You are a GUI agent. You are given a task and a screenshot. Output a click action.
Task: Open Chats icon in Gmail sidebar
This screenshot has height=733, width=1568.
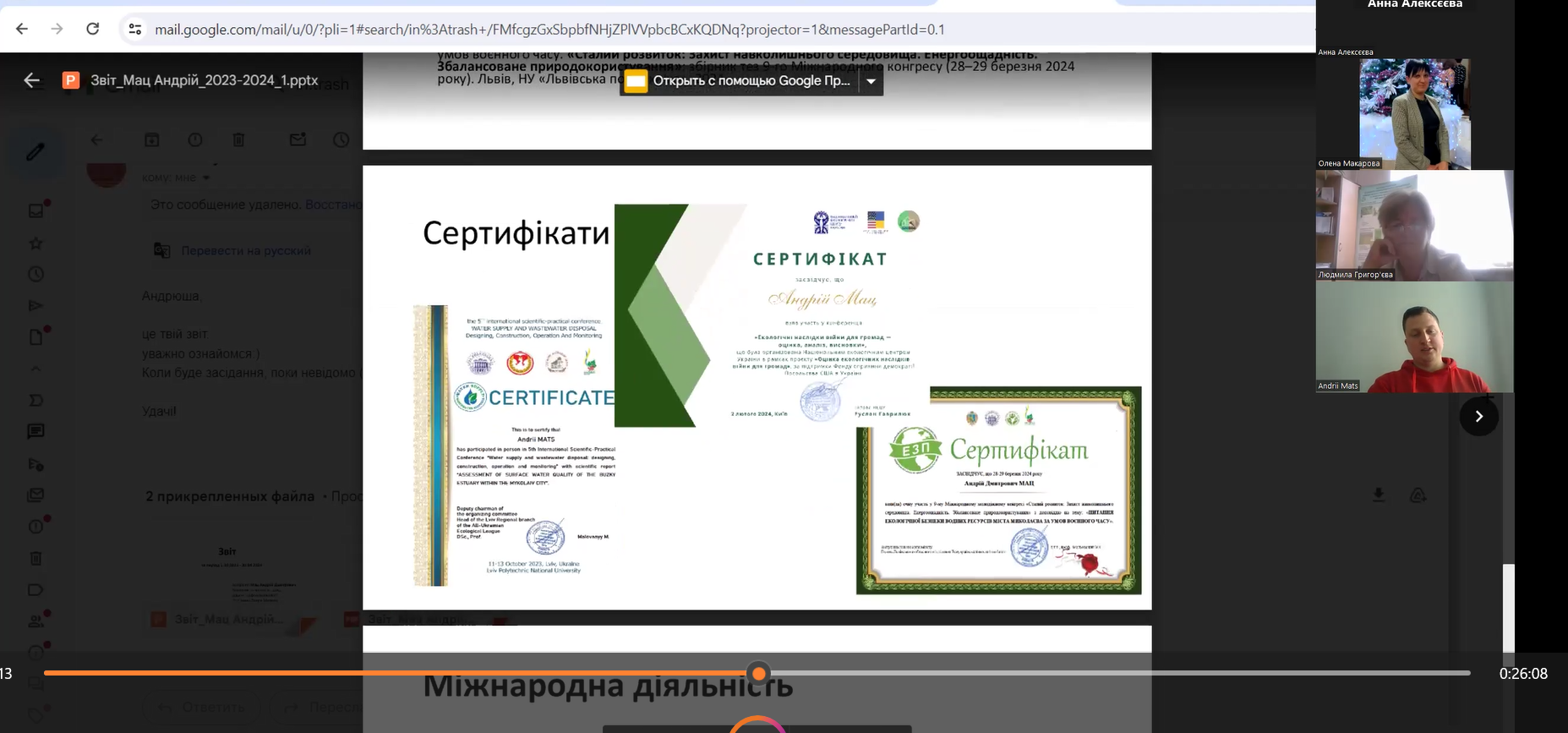pyautogui.click(x=36, y=432)
